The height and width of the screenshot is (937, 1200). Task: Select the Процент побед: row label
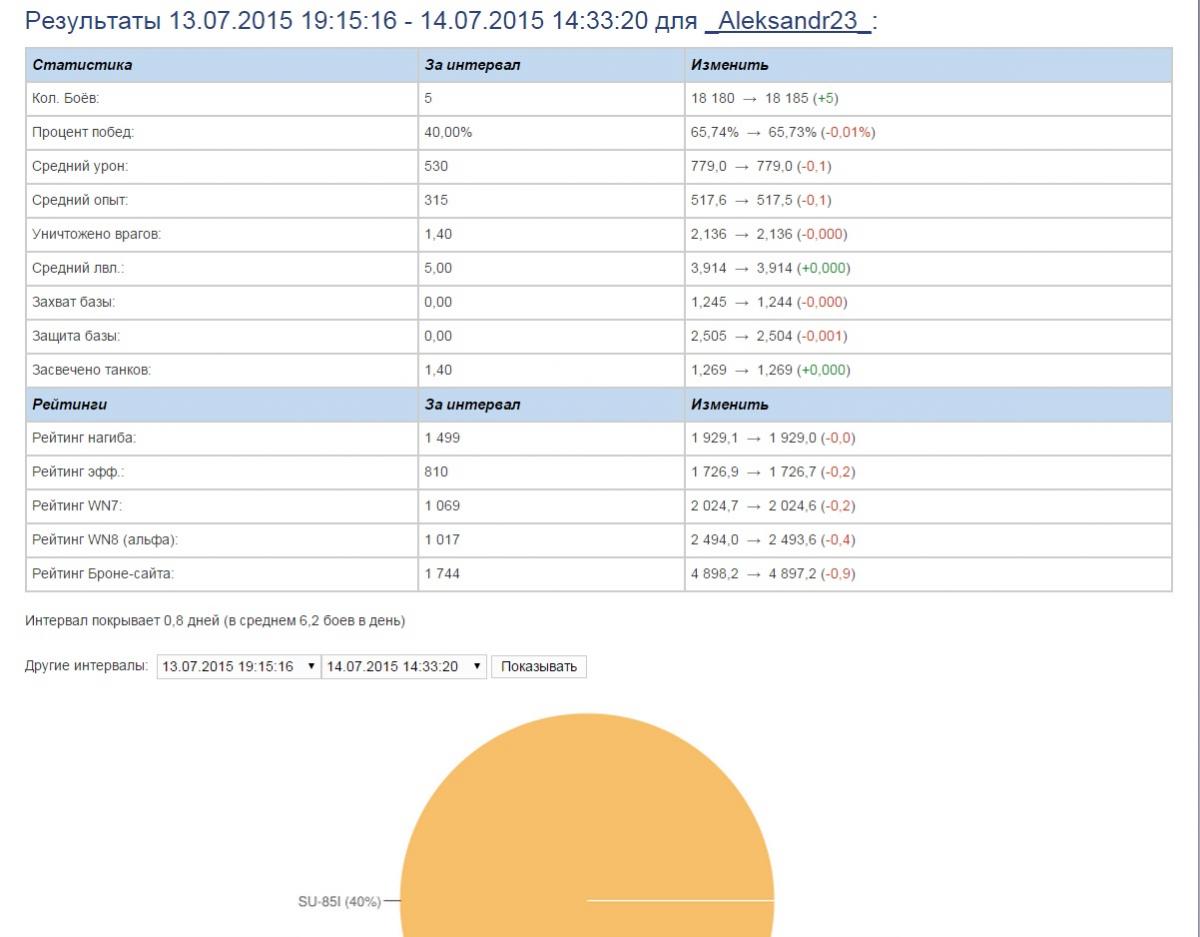82,132
